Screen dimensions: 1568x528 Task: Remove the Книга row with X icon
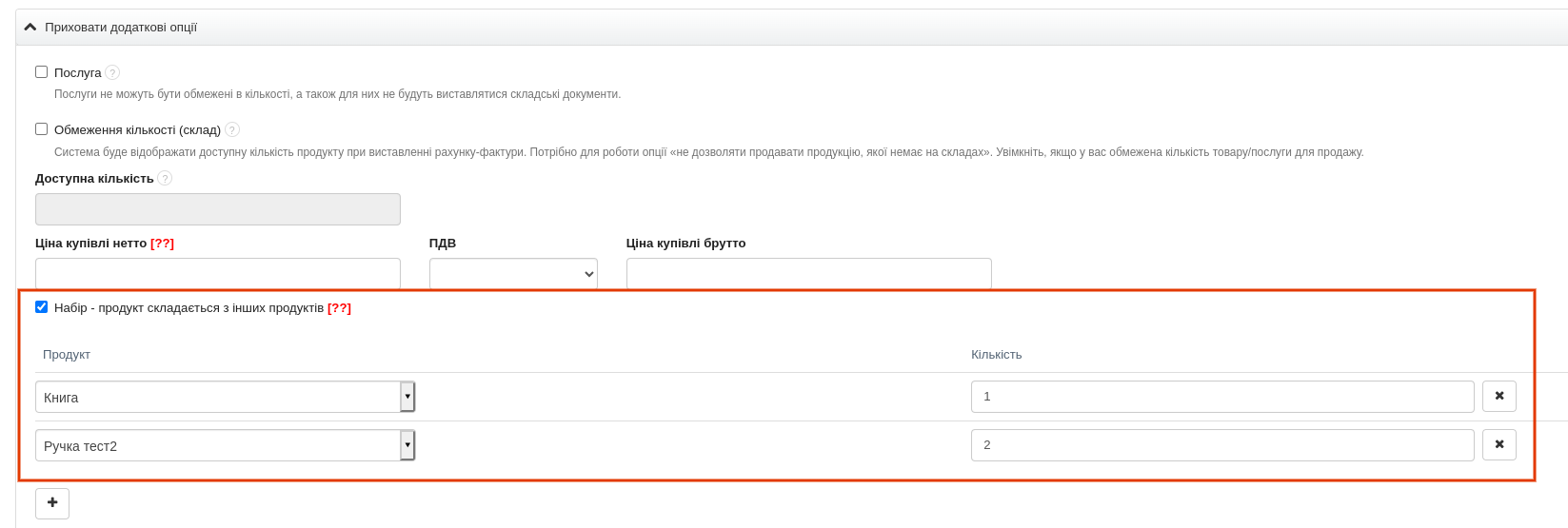coord(1499,396)
